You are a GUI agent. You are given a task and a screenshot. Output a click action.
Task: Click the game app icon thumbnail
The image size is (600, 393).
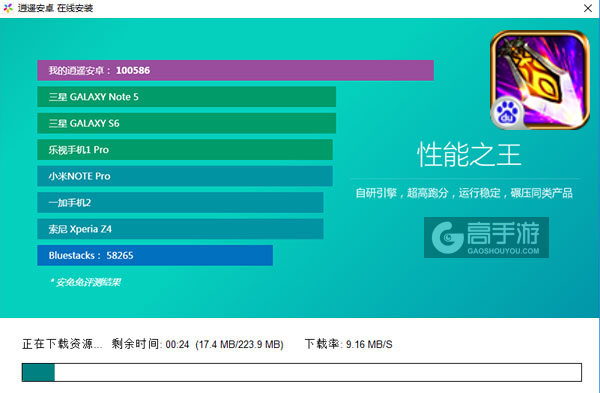pos(540,80)
